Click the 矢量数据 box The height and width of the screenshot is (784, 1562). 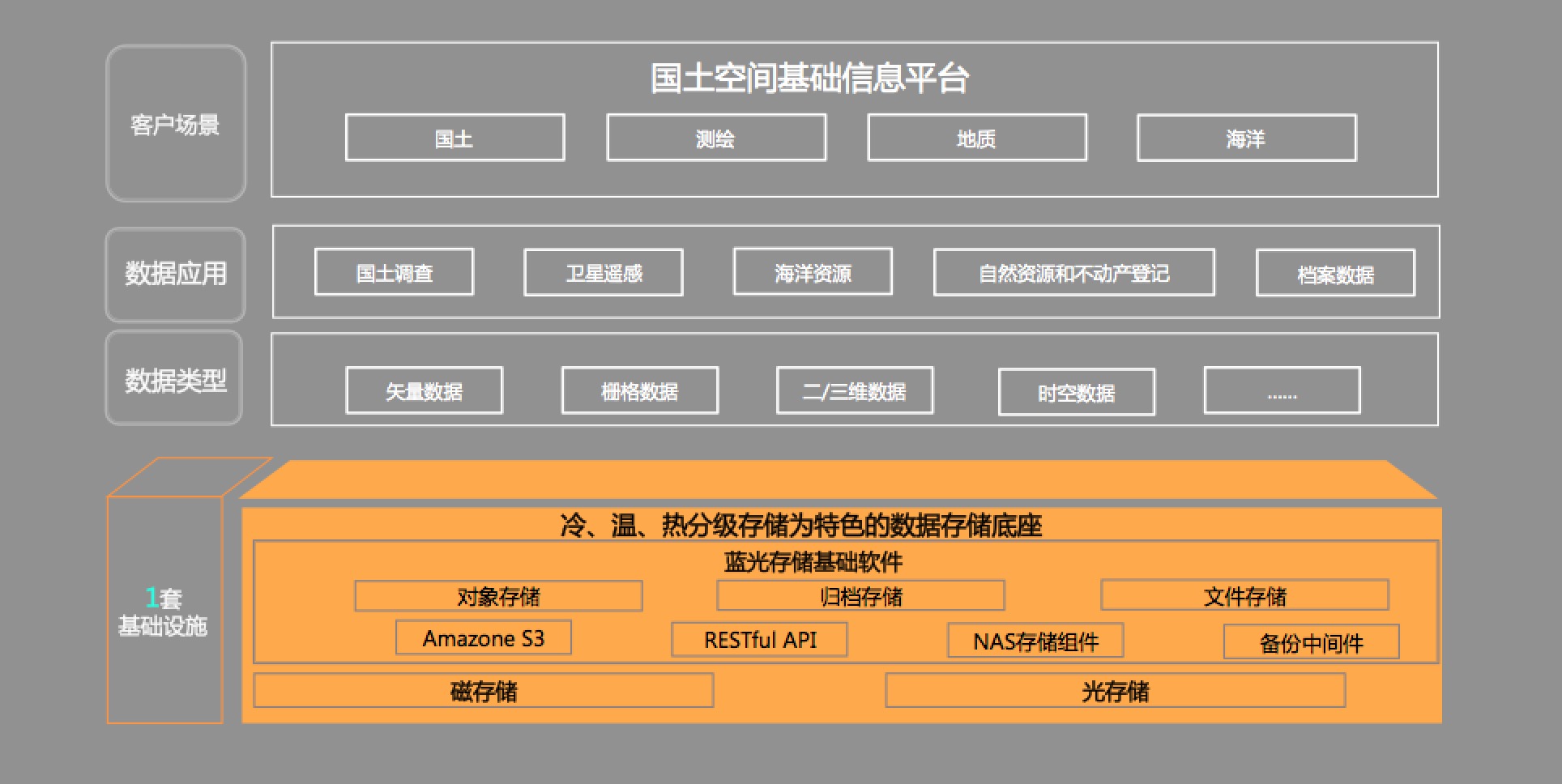click(x=424, y=390)
